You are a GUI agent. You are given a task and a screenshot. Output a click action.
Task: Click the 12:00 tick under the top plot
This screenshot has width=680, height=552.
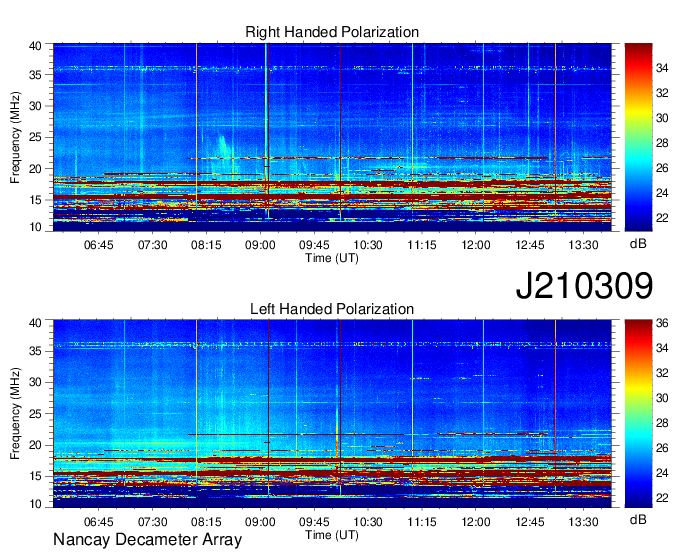(476, 245)
